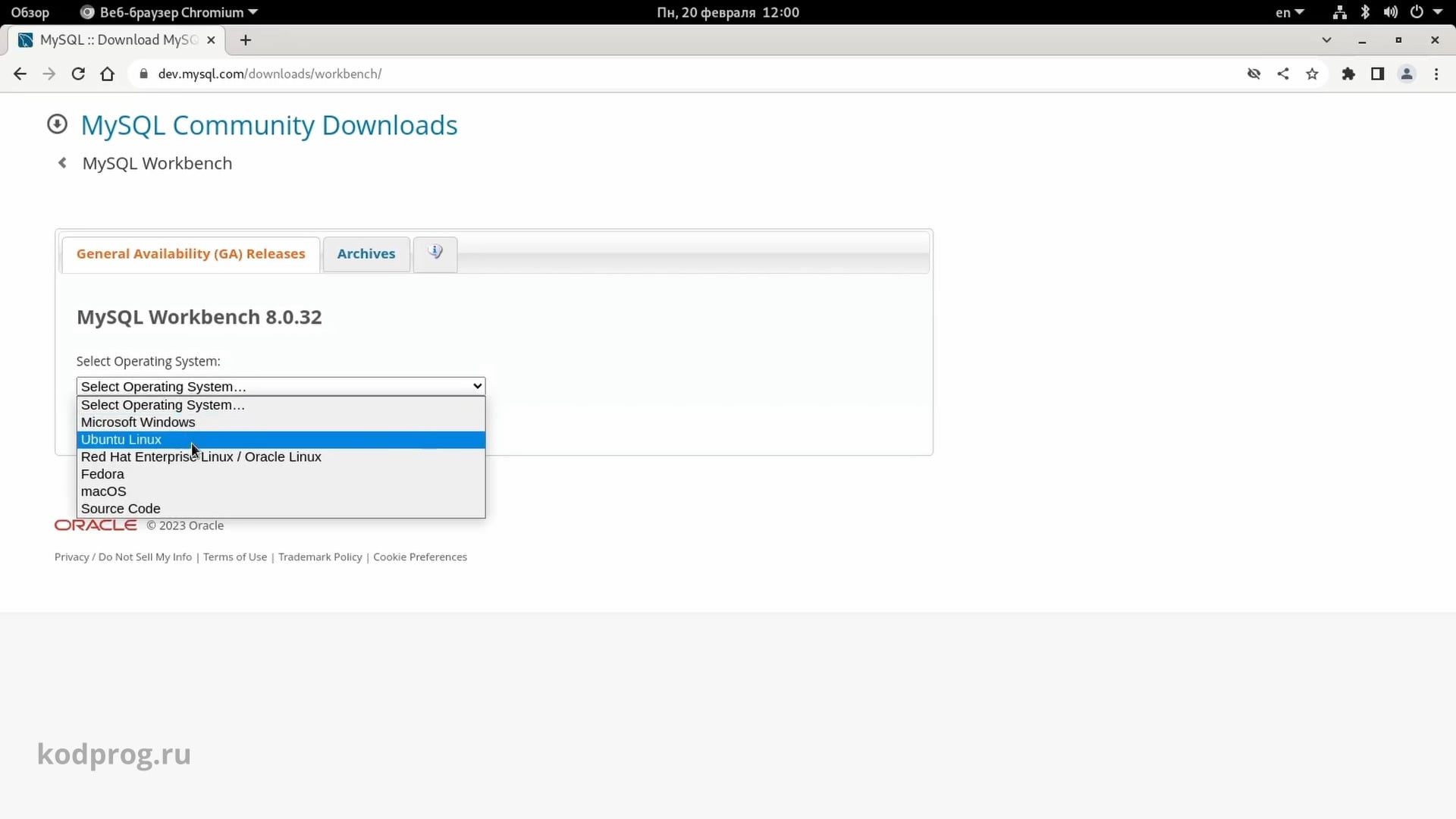Reload the MySQL downloads page
Screen dimensions: 1456x819
point(78,74)
